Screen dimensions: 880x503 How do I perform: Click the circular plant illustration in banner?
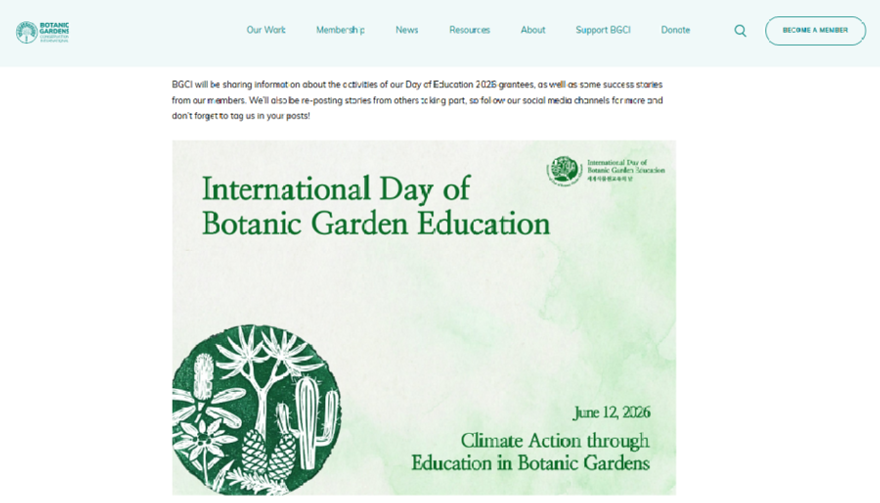click(256, 410)
